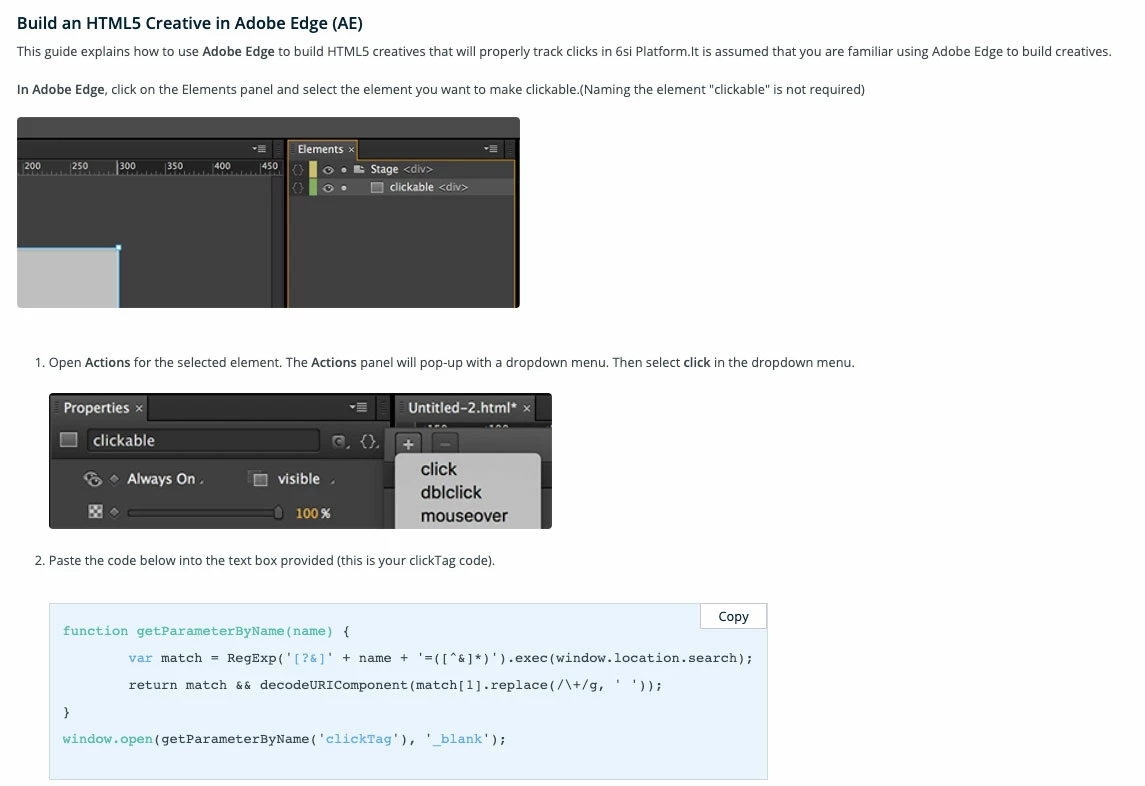
Task: Open actions braces icon on clickable row
Action: [297, 188]
